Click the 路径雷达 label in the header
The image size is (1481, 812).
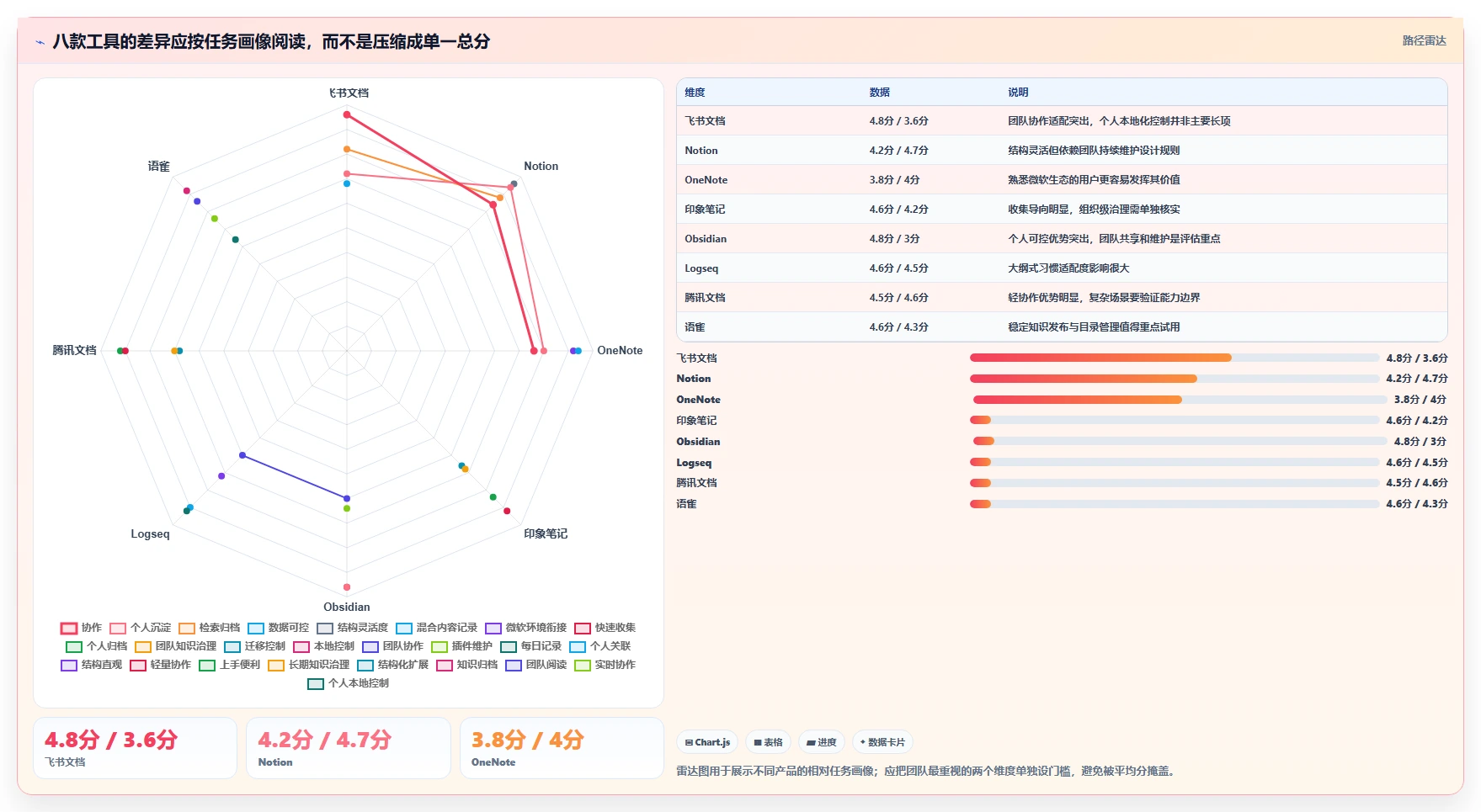[x=1424, y=40]
